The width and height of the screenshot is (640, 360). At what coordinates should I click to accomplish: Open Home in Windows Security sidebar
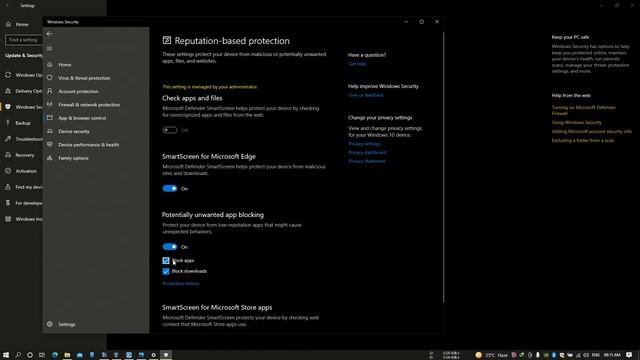[x=64, y=64]
